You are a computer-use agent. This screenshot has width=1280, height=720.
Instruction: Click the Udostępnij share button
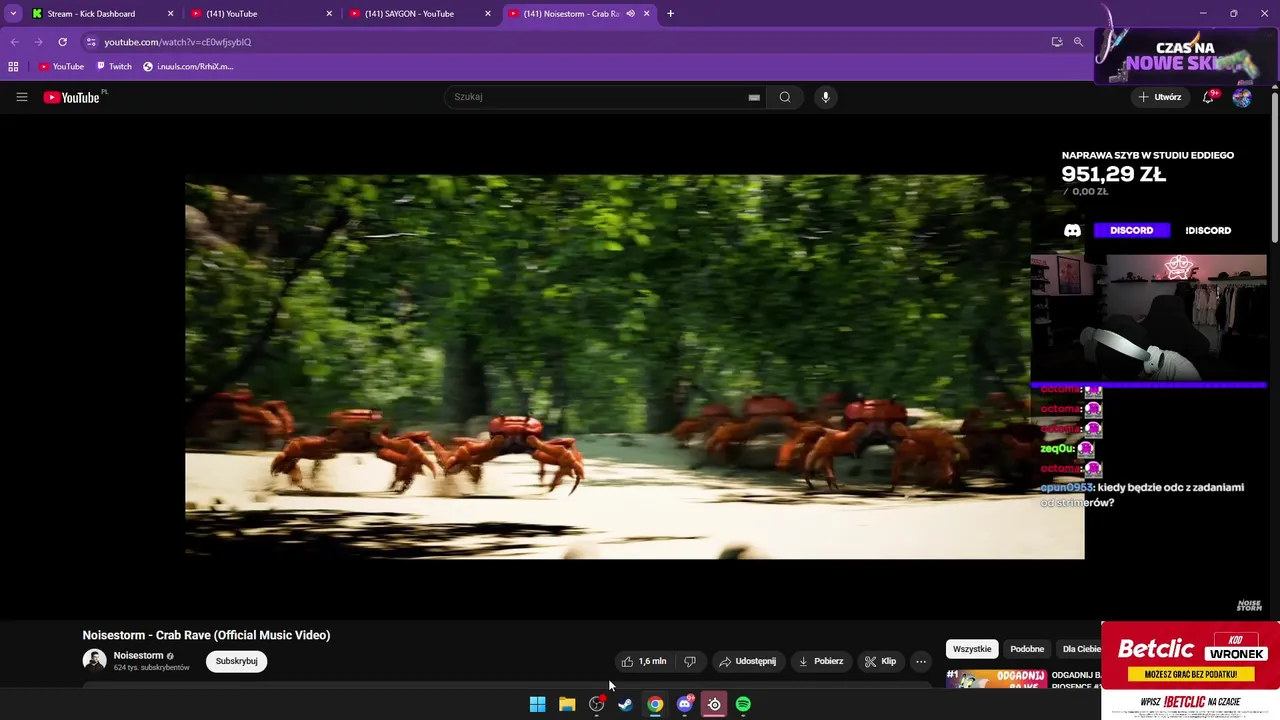click(x=747, y=661)
